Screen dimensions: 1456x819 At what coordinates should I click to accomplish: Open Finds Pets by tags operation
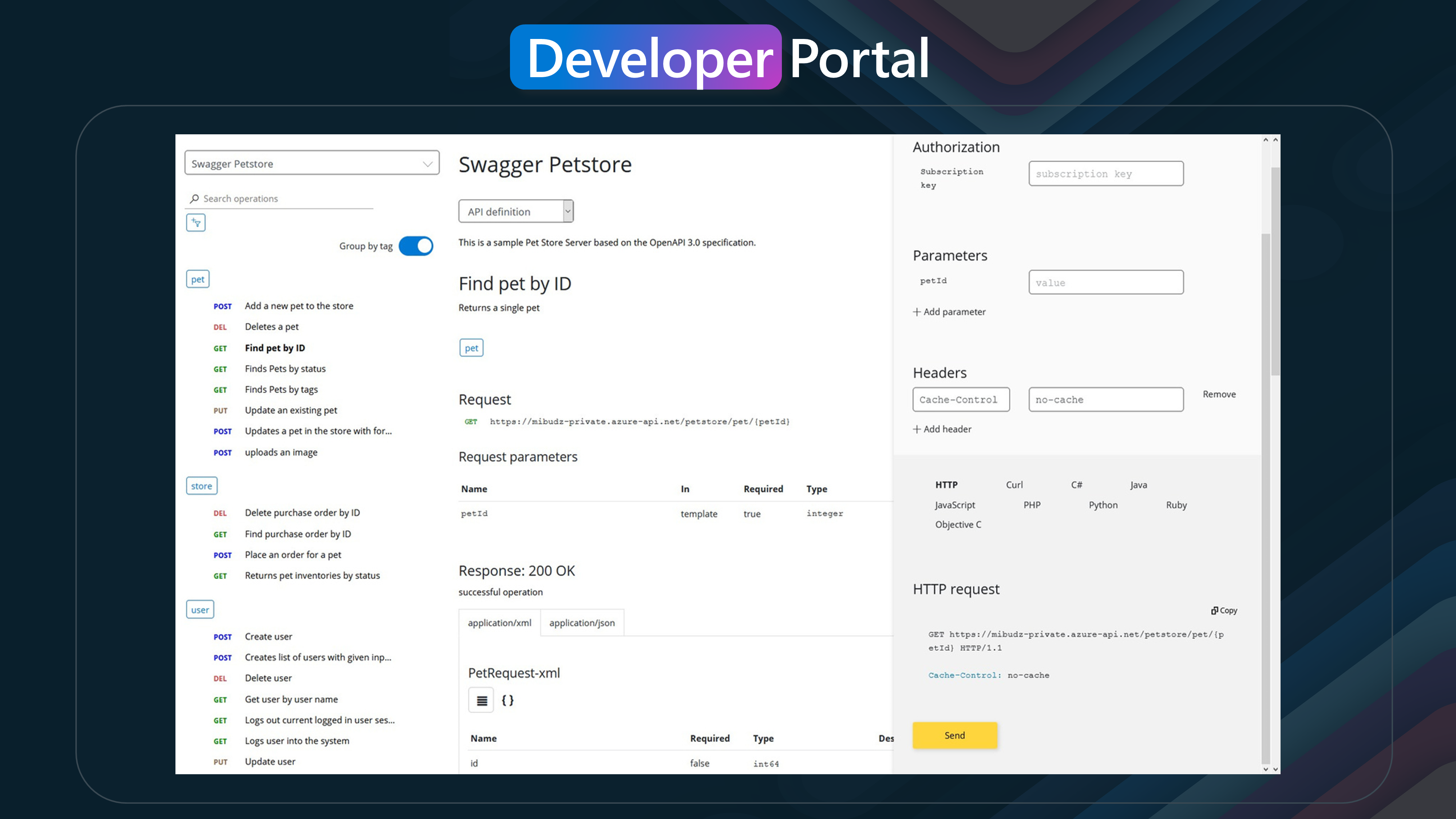coord(281,390)
